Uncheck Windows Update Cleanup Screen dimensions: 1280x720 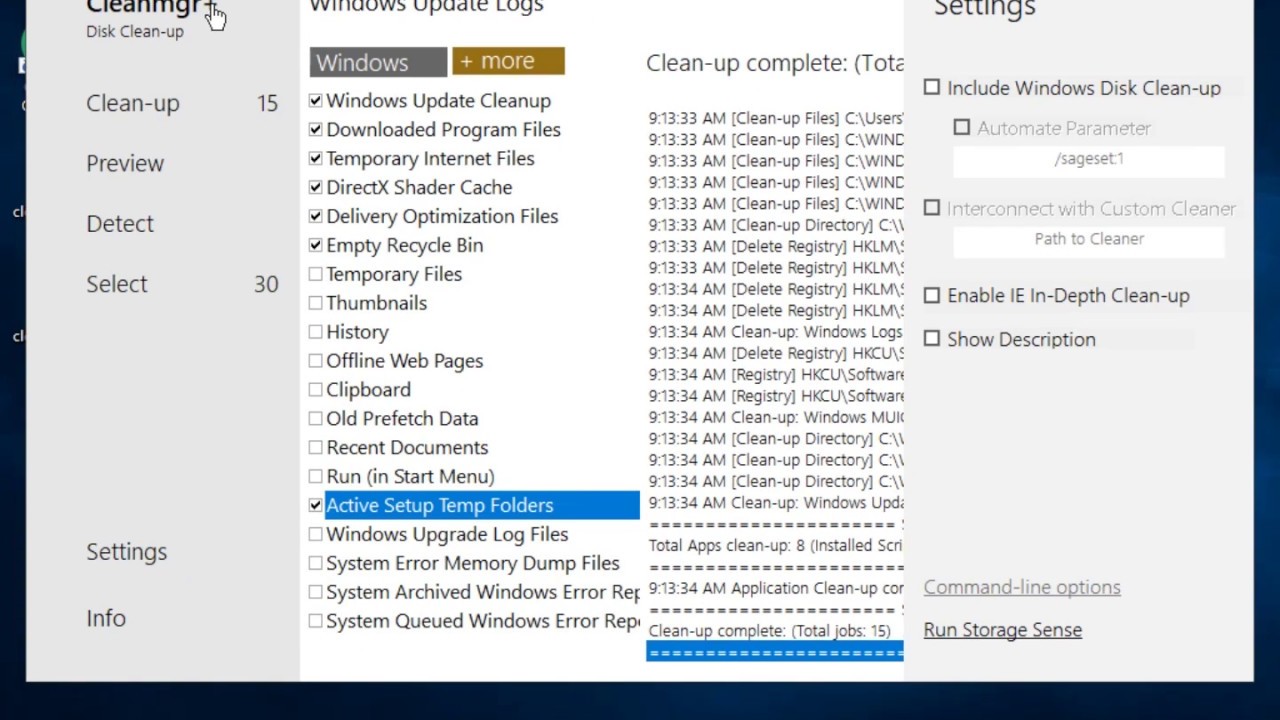tap(316, 101)
